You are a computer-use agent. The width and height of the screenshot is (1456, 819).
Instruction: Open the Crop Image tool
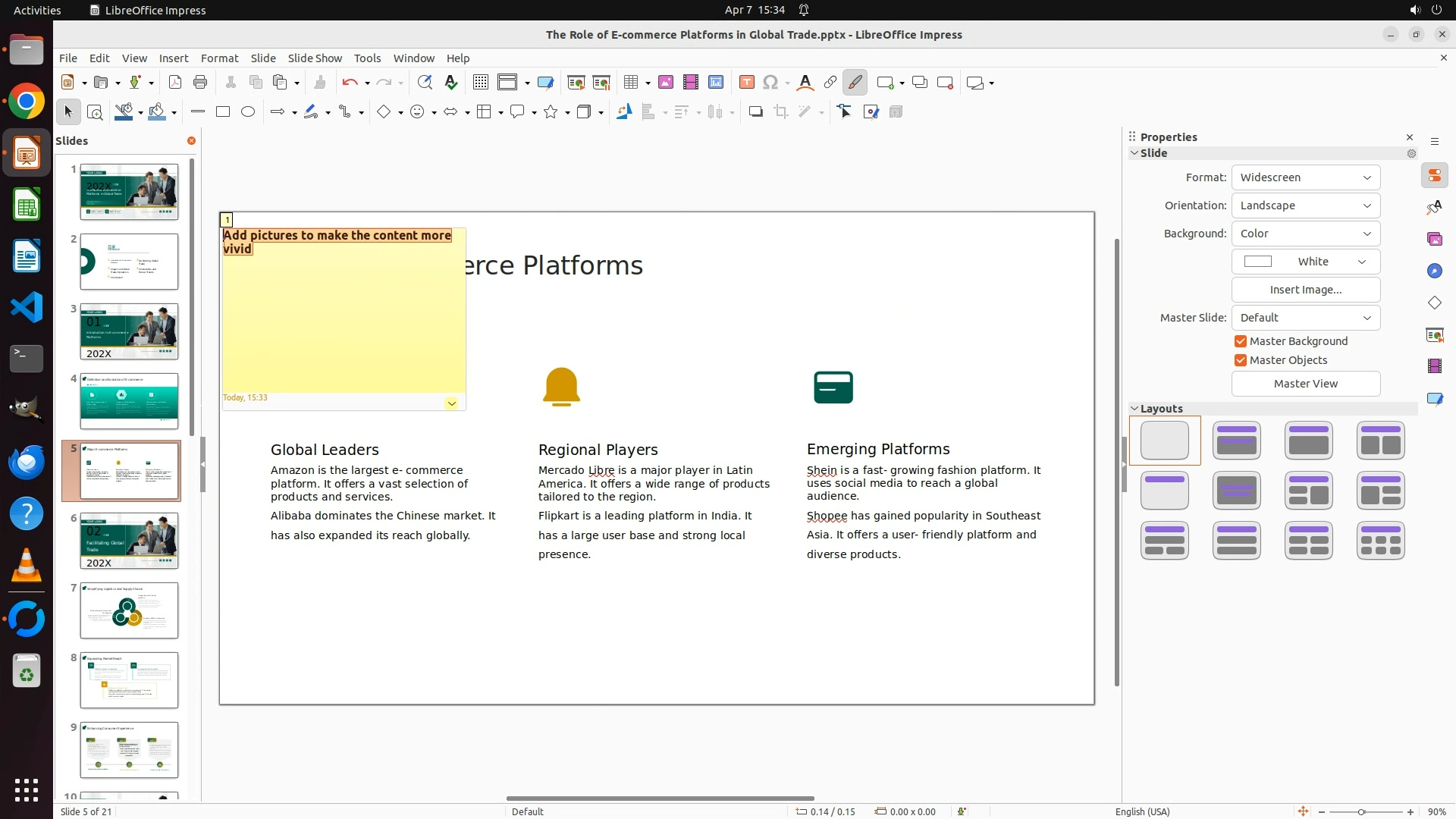781,112
